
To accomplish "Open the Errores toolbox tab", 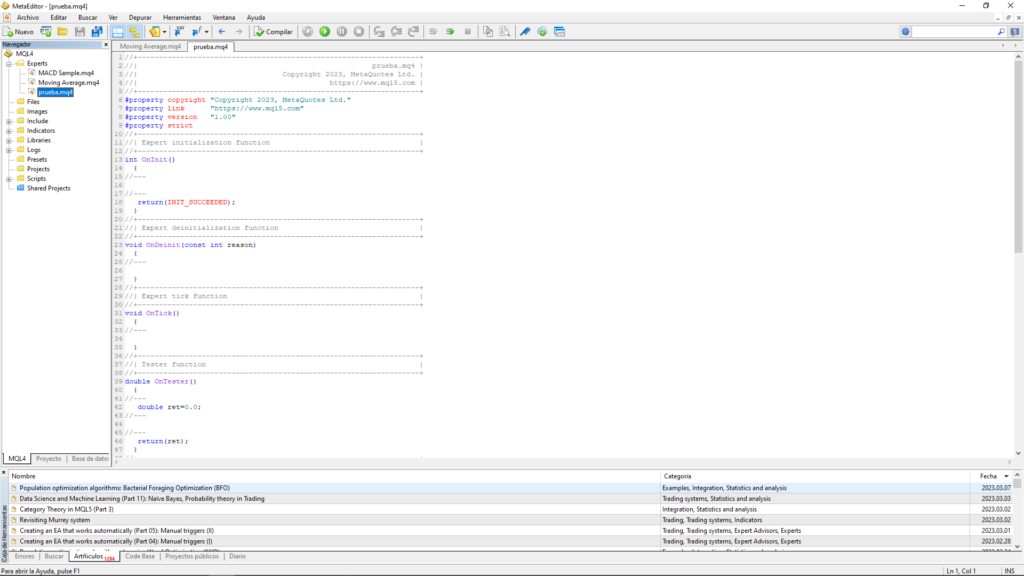I will [x=24, y=556].
